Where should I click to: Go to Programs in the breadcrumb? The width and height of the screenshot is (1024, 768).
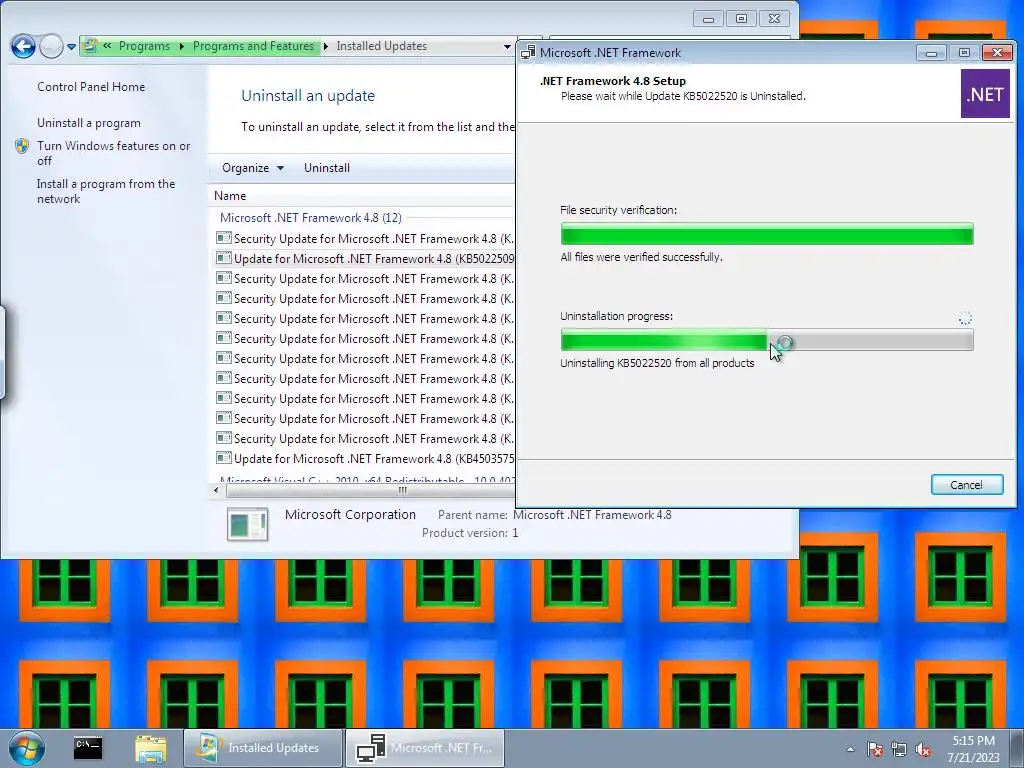coord(144,46)
